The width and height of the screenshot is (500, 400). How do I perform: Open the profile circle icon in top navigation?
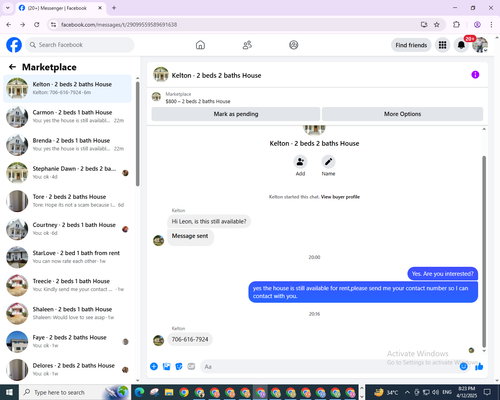(294, 45)
